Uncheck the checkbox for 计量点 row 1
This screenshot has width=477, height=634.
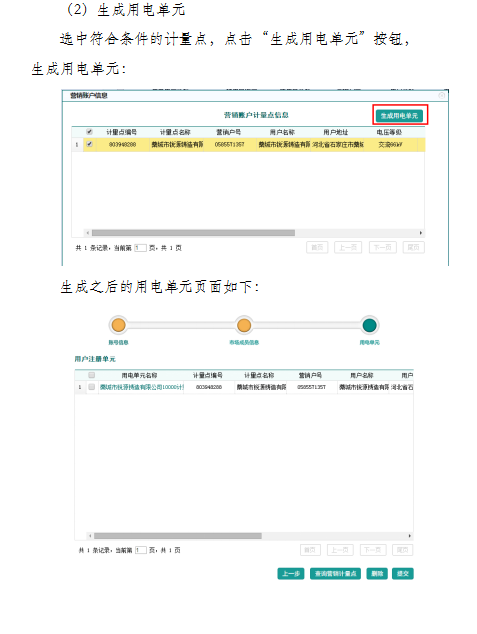coord(89,144)
